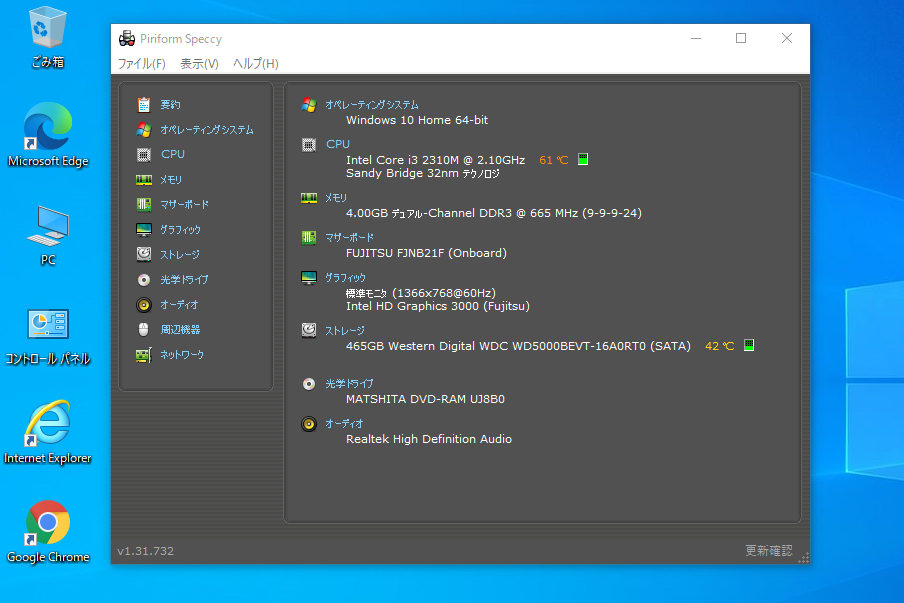Click the 周辺機器 mouse icon in sidebar

pyautogui.click(x=144, y=329)
